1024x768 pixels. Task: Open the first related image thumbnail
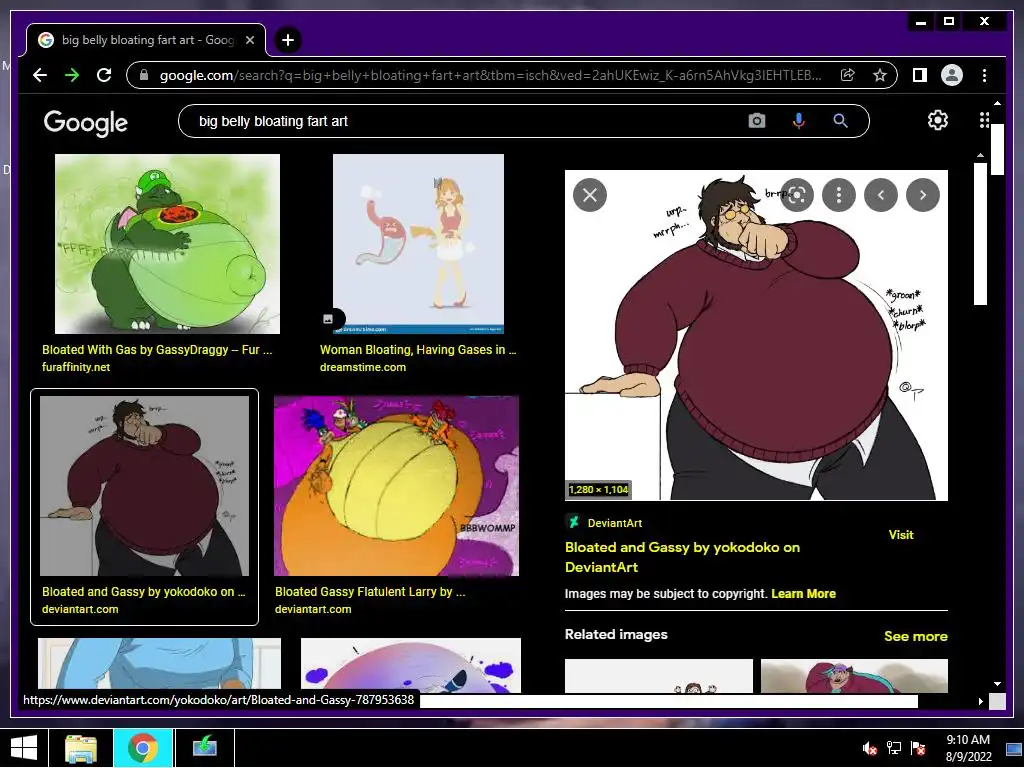click(x=658, y=675)
